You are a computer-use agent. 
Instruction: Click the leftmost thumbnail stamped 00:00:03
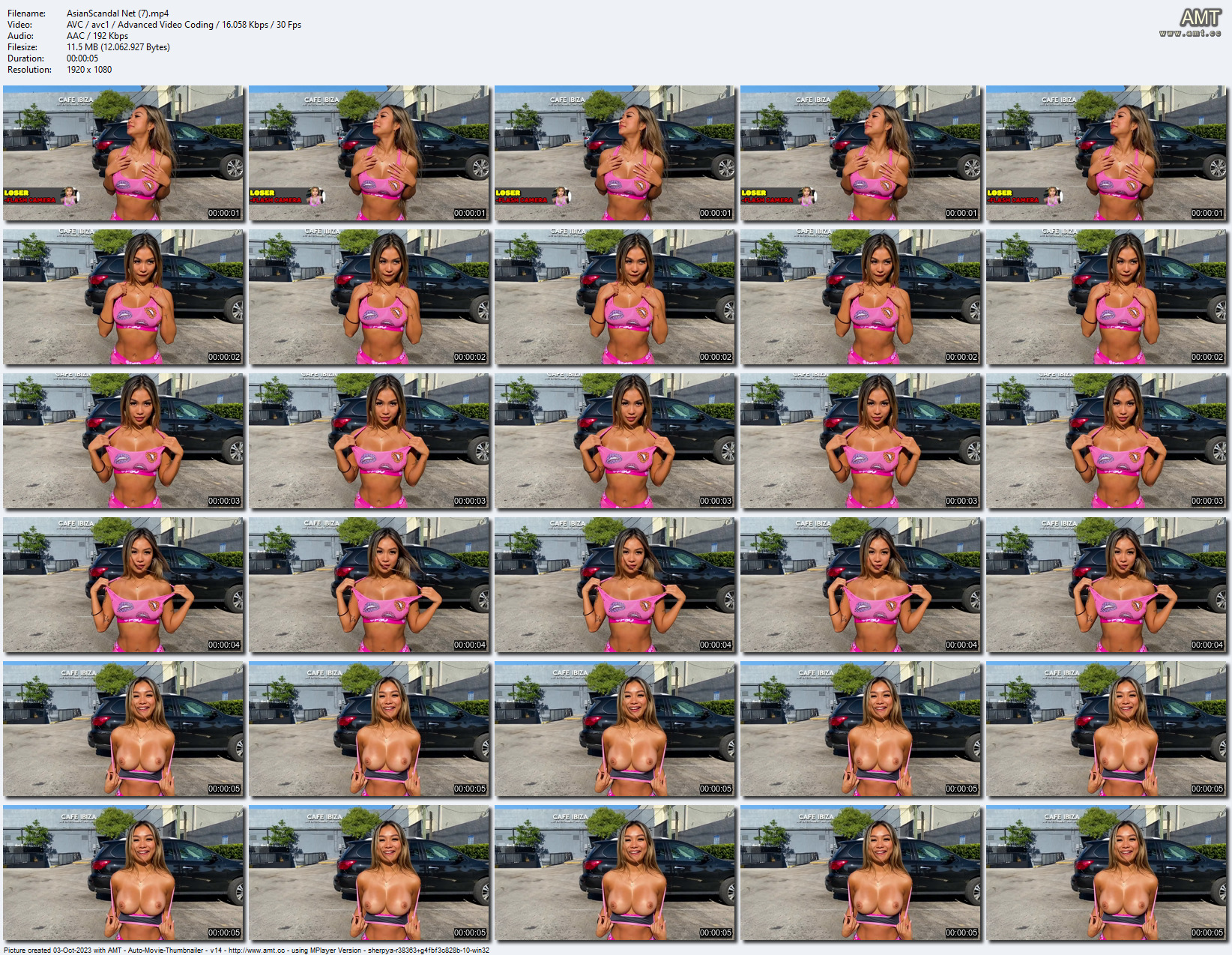pos(124,441)
